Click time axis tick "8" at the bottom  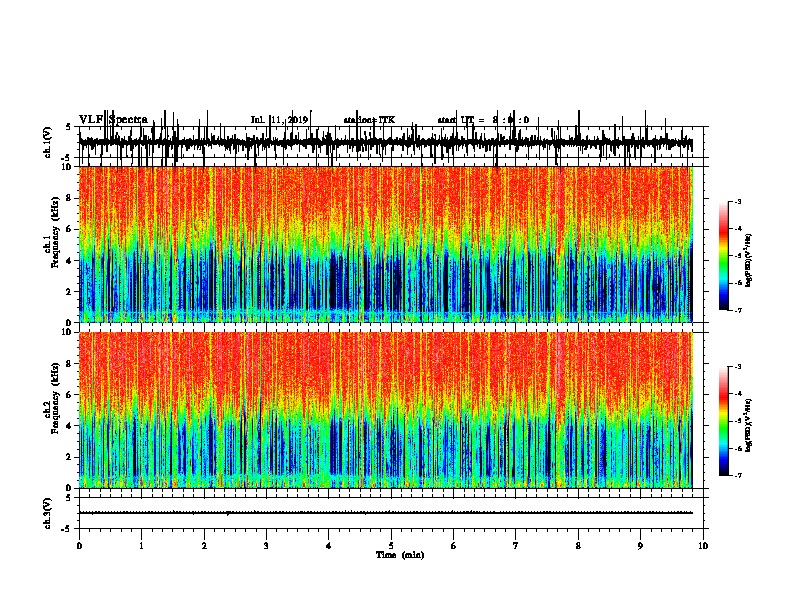578,545
